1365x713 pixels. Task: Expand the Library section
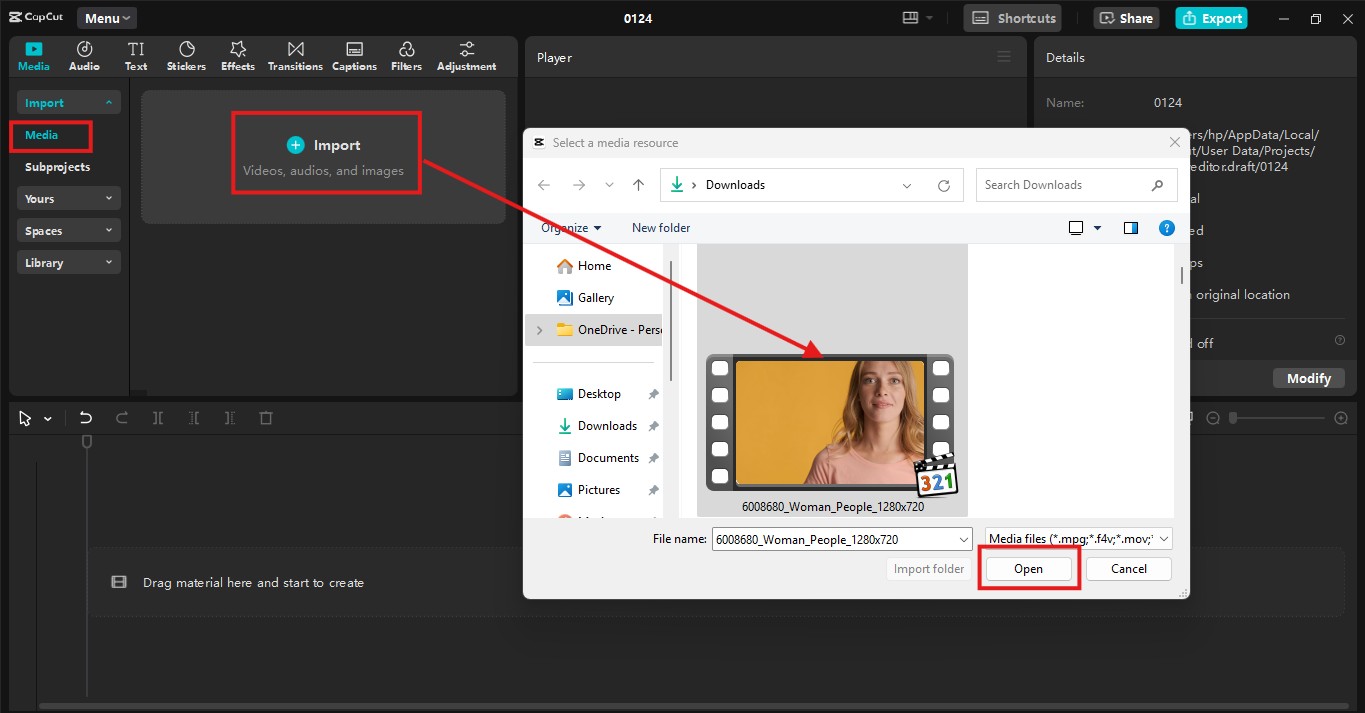coord(68,262)
